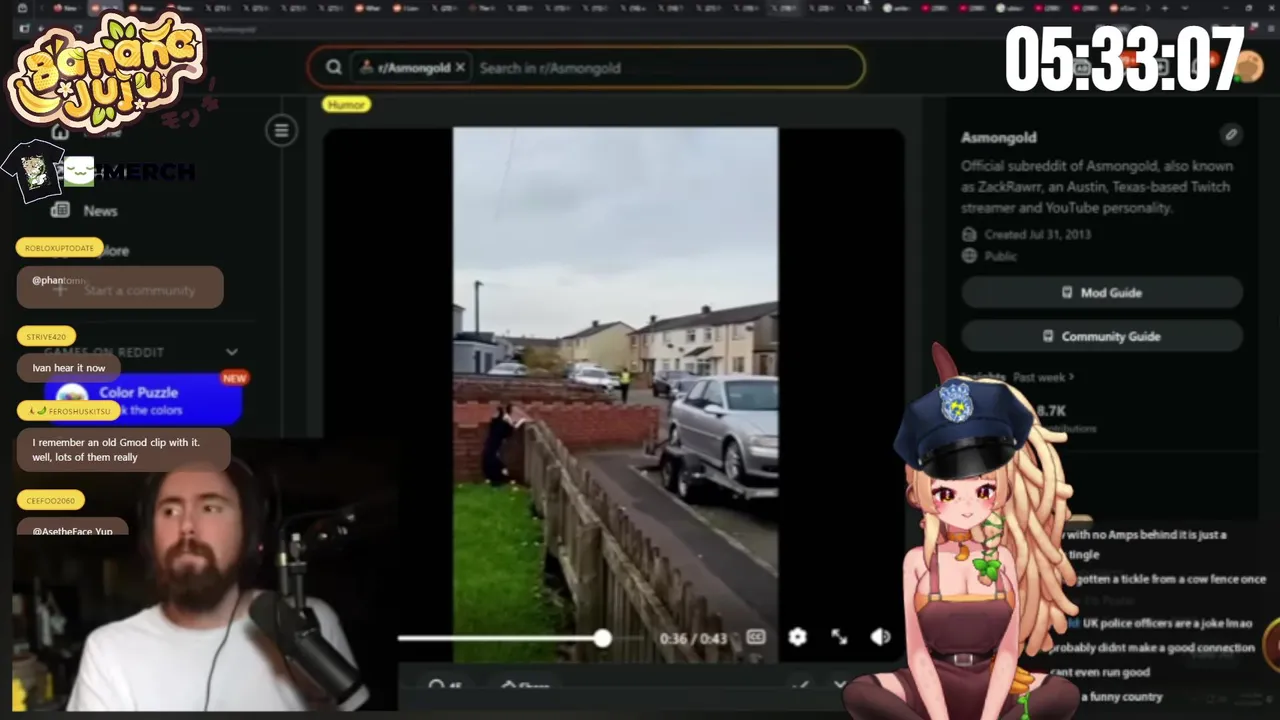1280x720 pixels.
Task: Open the News sidebar item
Action: [100, 211]
